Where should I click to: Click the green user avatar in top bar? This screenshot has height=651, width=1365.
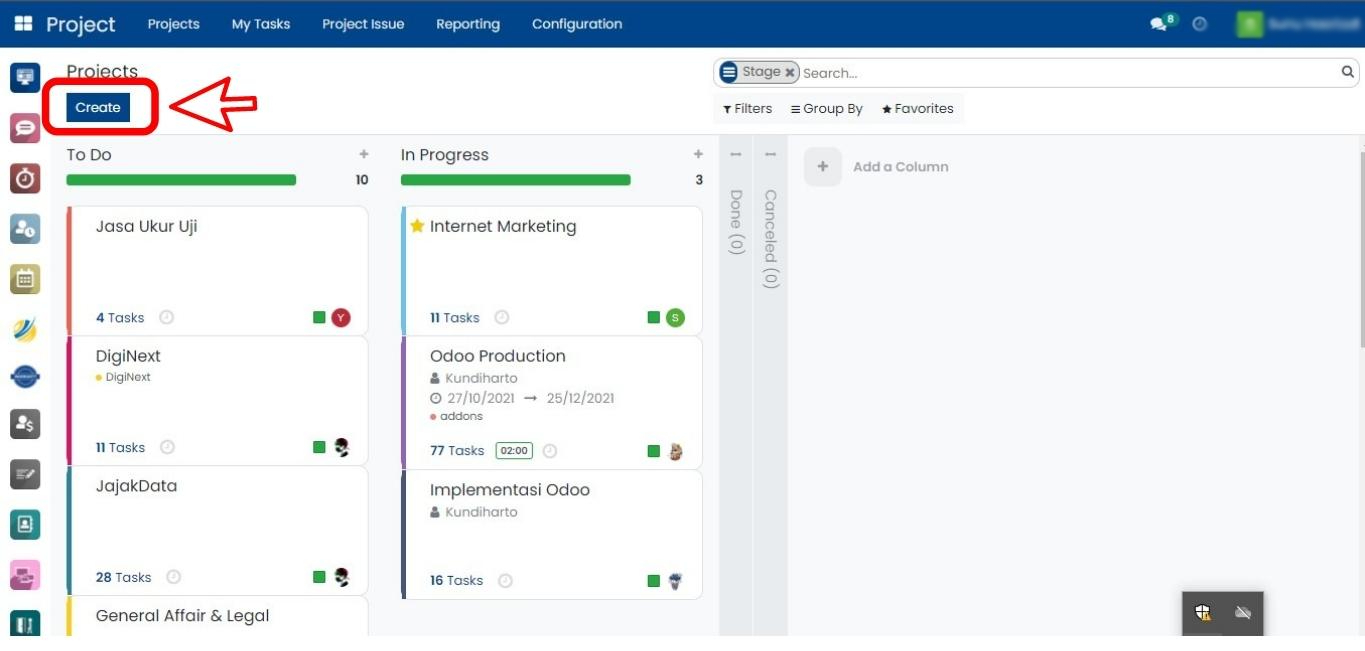click(1249, 24)
